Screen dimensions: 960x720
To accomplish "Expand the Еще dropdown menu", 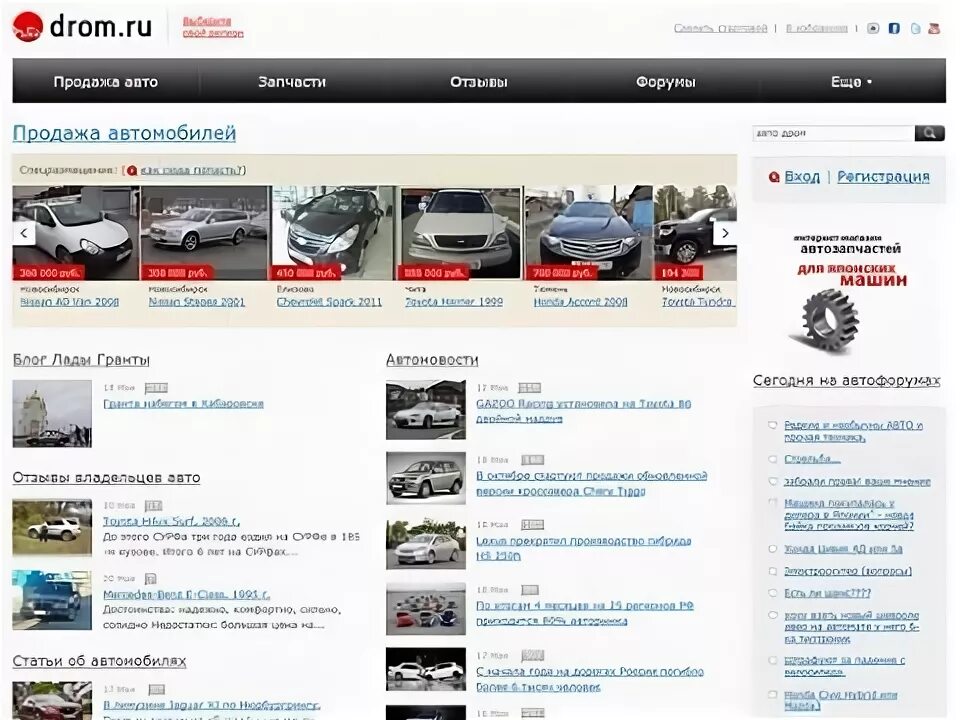I will (852, 82).
